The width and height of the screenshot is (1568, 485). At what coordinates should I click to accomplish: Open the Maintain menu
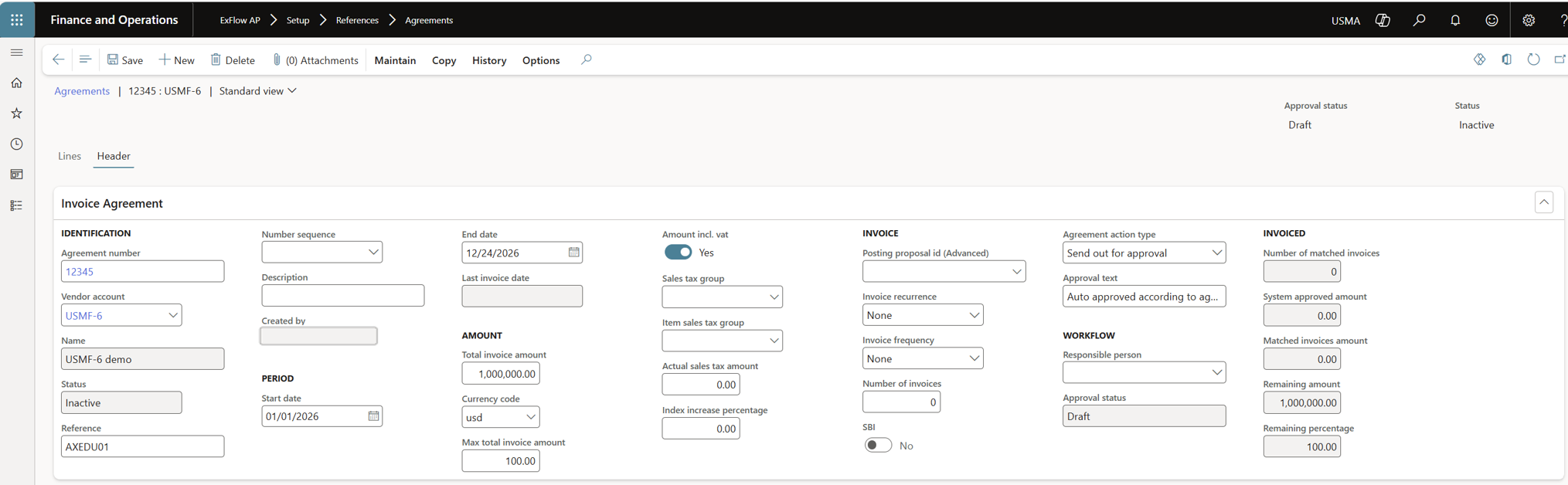(395, 60)
